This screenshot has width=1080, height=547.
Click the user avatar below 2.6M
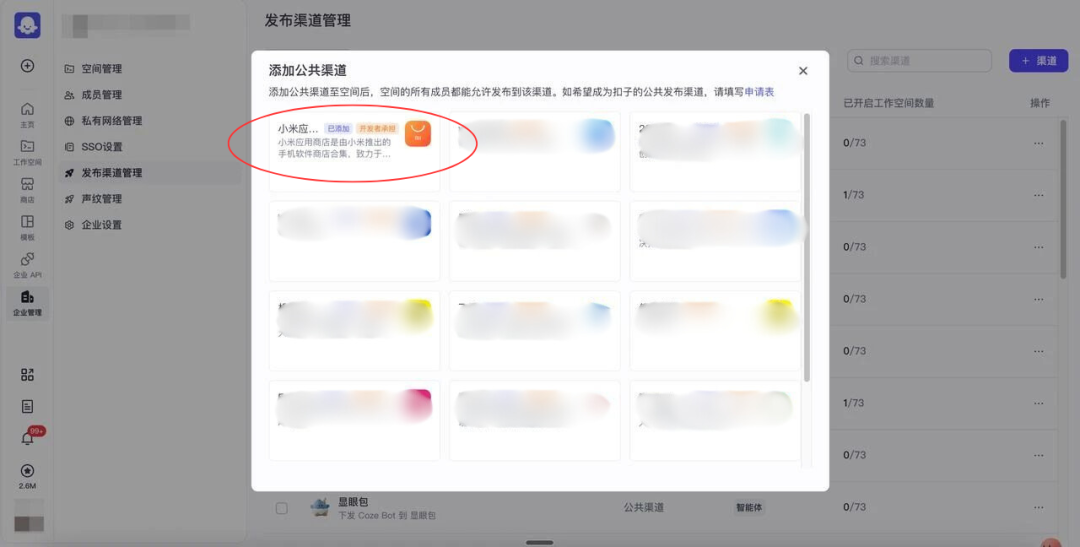[x=28, y=515]
